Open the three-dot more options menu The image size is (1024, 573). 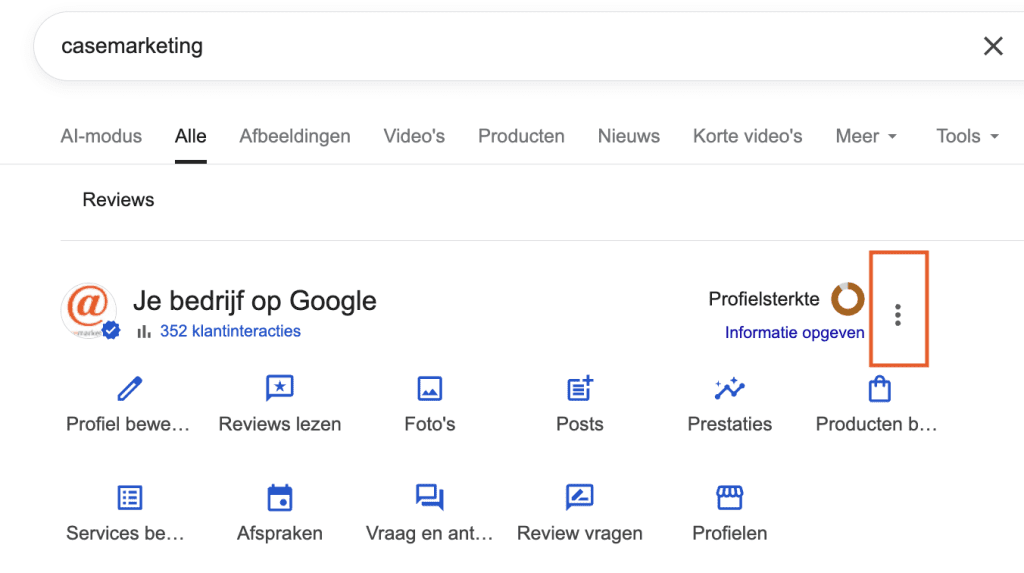click(898, 315)
